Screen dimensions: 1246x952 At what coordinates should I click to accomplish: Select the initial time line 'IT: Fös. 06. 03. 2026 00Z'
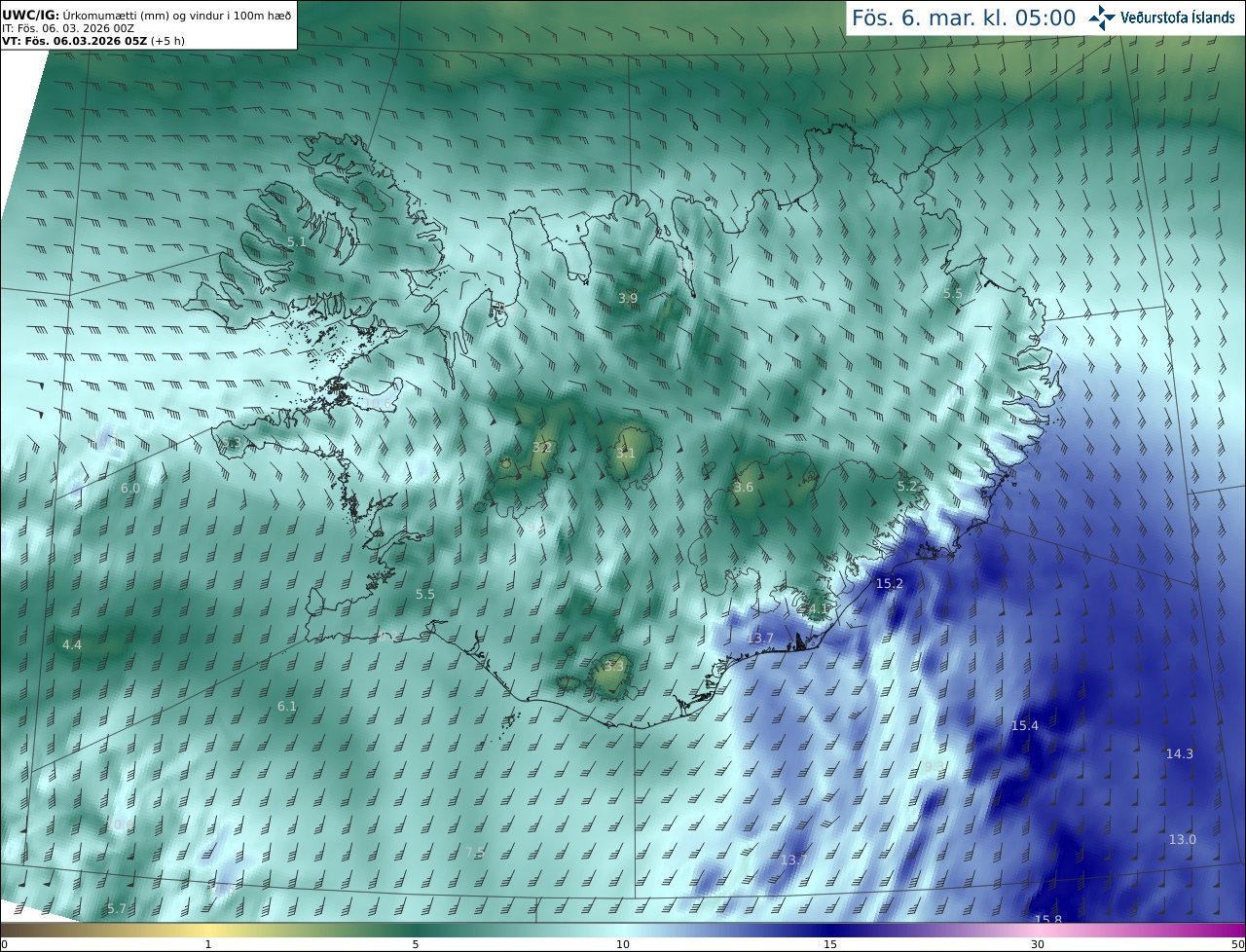point(68,28)
